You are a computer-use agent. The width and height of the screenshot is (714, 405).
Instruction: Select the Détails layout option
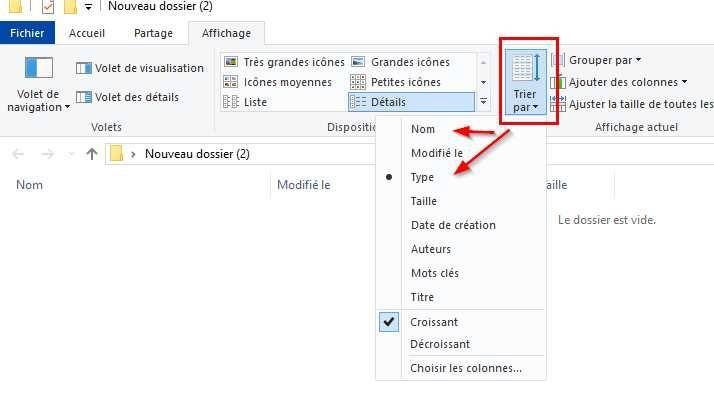pos(411,102)
